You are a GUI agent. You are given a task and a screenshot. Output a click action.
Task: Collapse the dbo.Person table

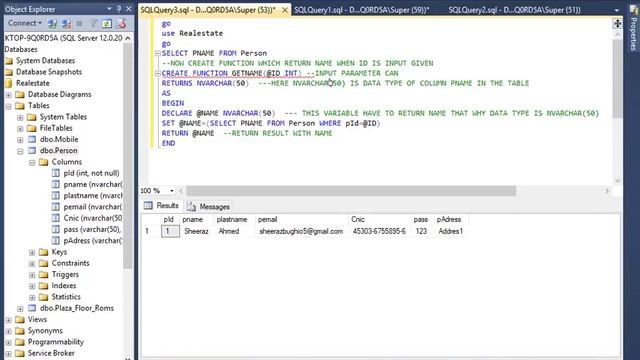coord(20,151)
